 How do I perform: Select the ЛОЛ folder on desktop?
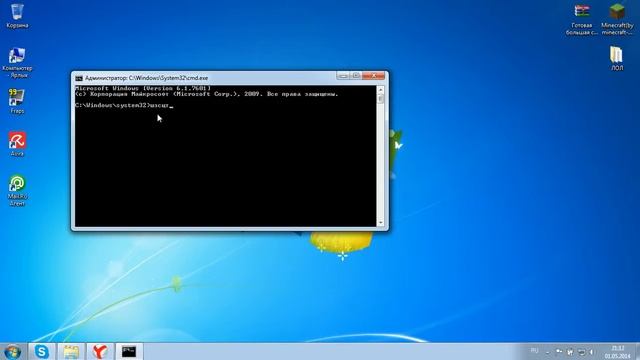[x=617, y=58]
